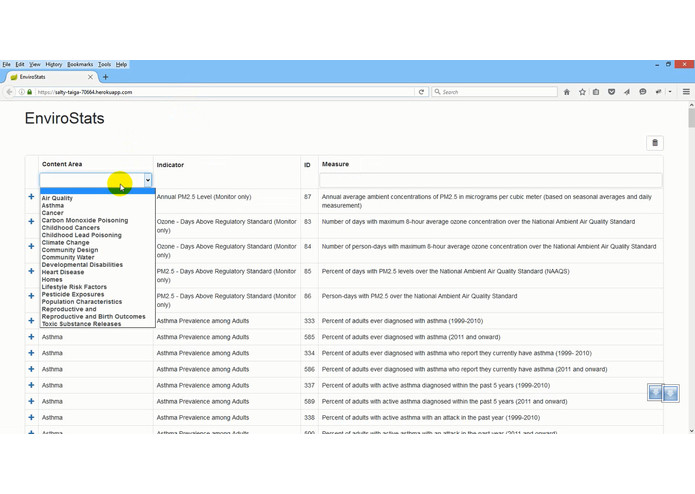Expand the Asthma row with ID 334
This screenshot has height=494, width=695.
[x=31, y=353]
